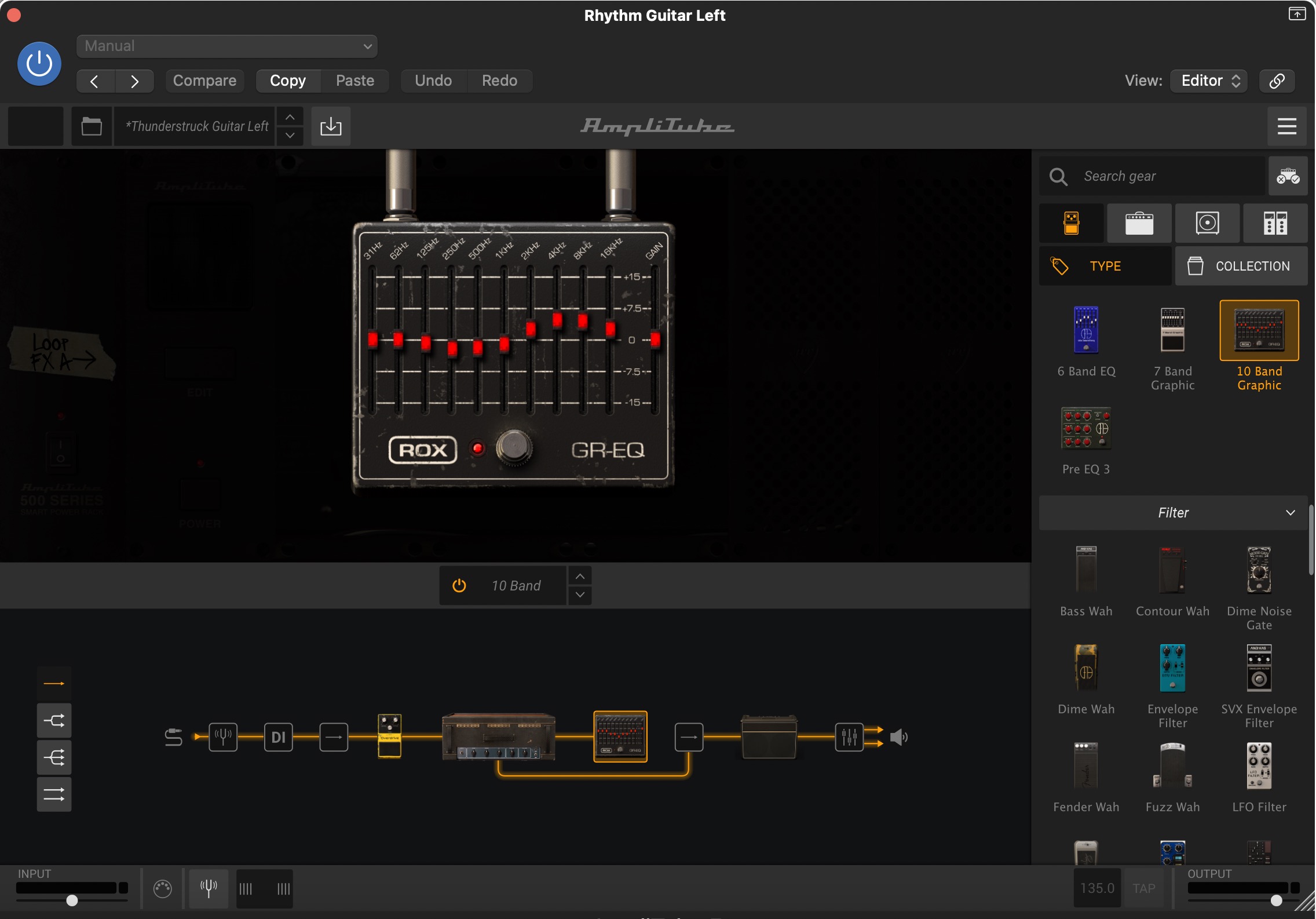Step to previous AmpliTube preset (up chevron)
Viewport: 1316px width, 919px height.
point(290,117)
